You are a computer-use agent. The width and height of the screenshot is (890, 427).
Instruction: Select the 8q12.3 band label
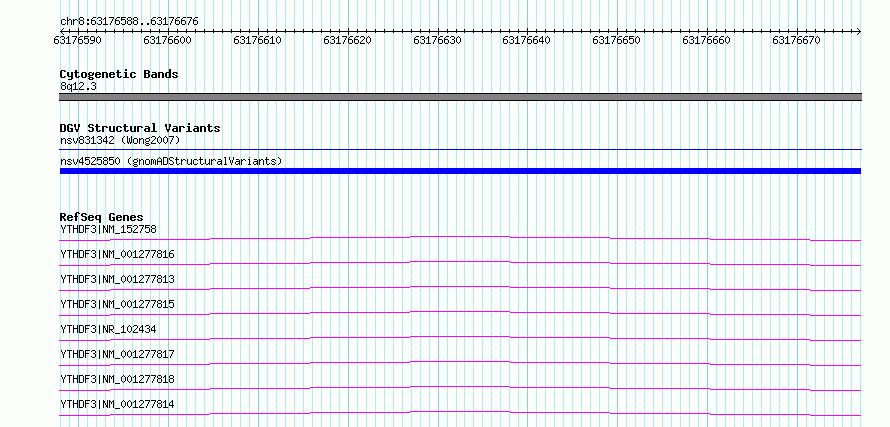(x=78, y=86)
